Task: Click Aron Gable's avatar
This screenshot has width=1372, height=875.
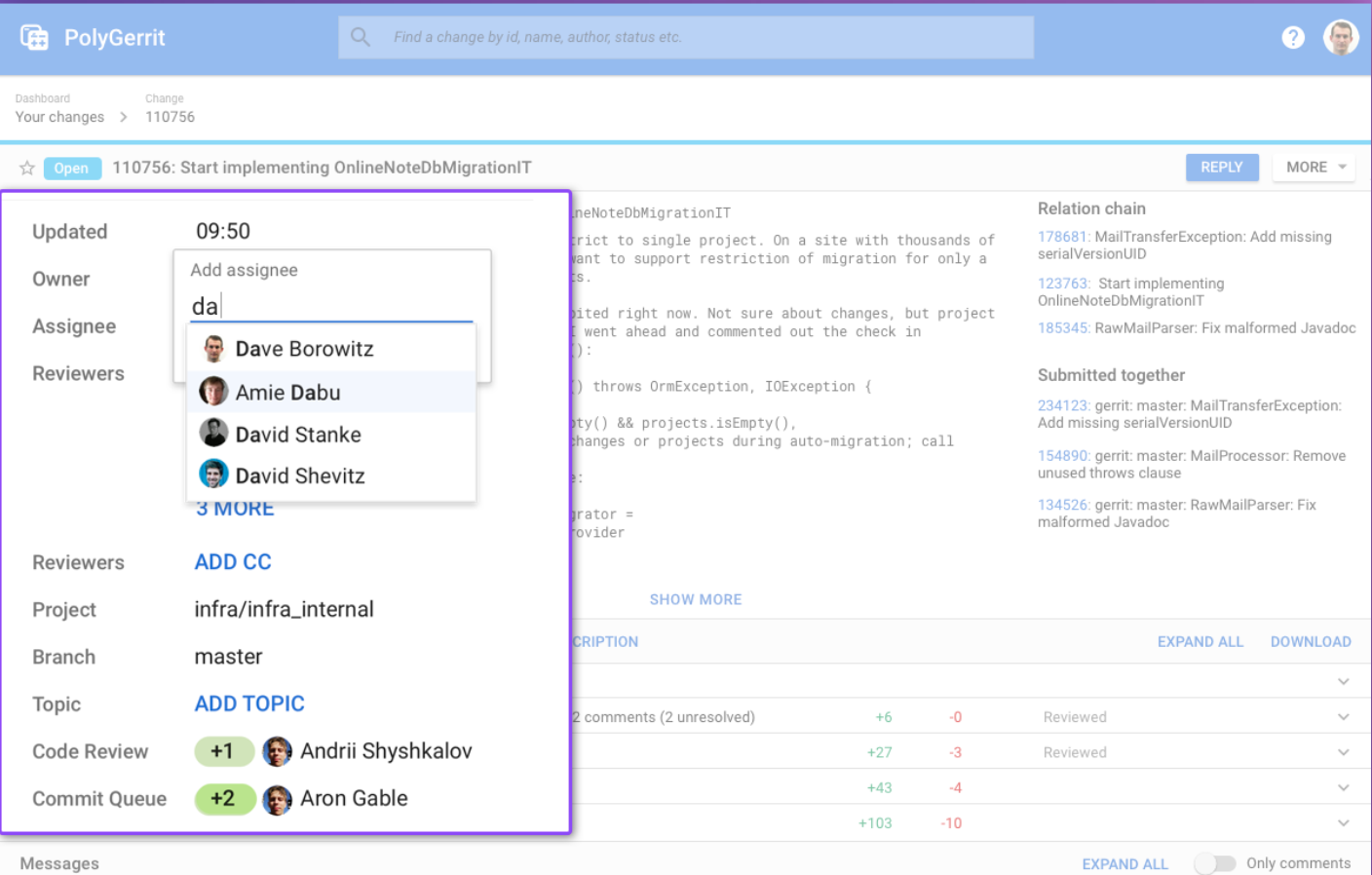Action: [278, 799]
